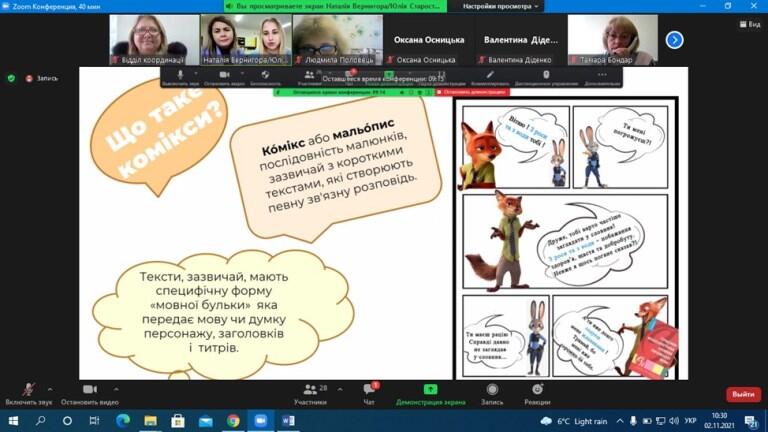The image size is (768, 432).
Task: Open the Вид view layout menu
Action: click(750, 24)
